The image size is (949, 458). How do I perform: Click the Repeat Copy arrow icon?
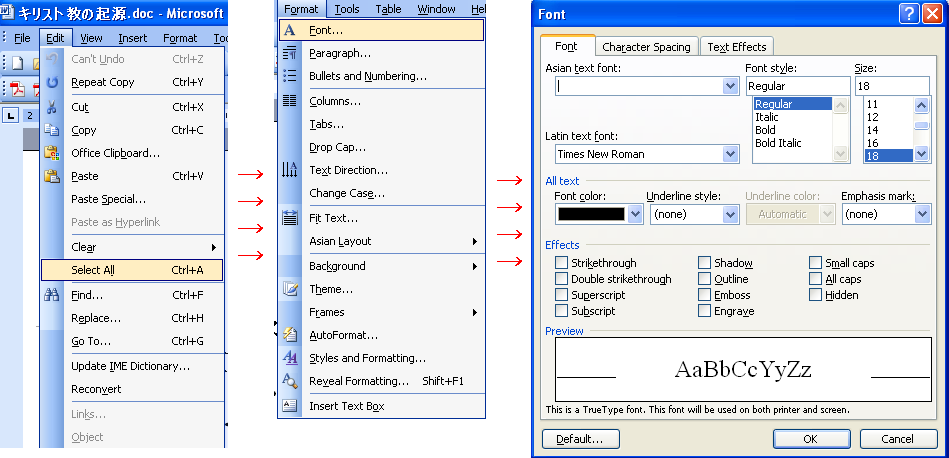pos(52,82)
